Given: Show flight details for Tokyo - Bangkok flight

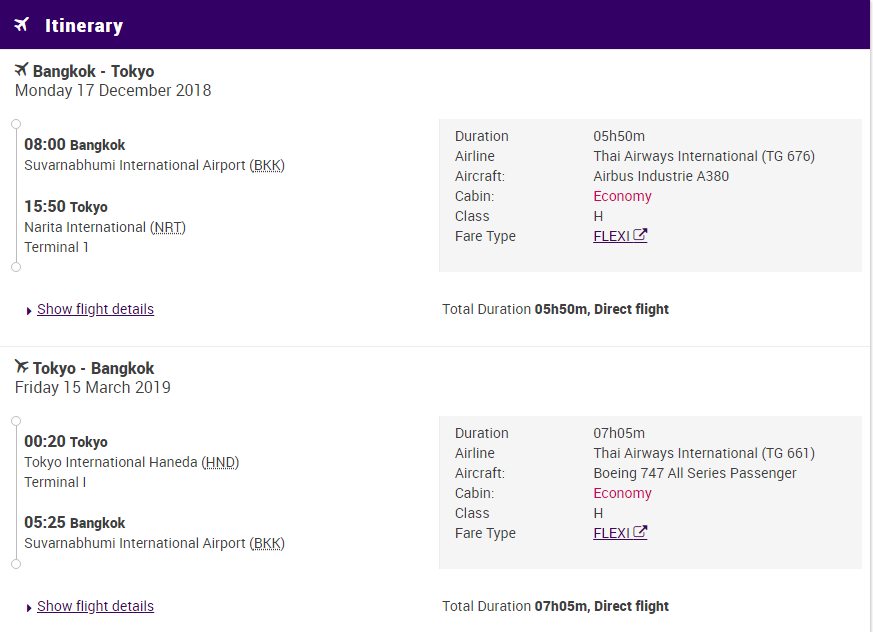Looking at the screenshot, I should [95, 606].
